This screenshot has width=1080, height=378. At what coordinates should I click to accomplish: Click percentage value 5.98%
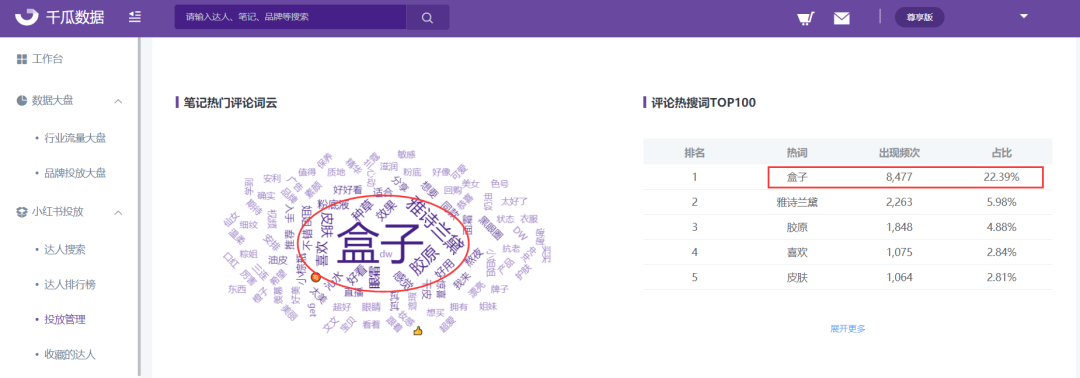click(1001, 202)
